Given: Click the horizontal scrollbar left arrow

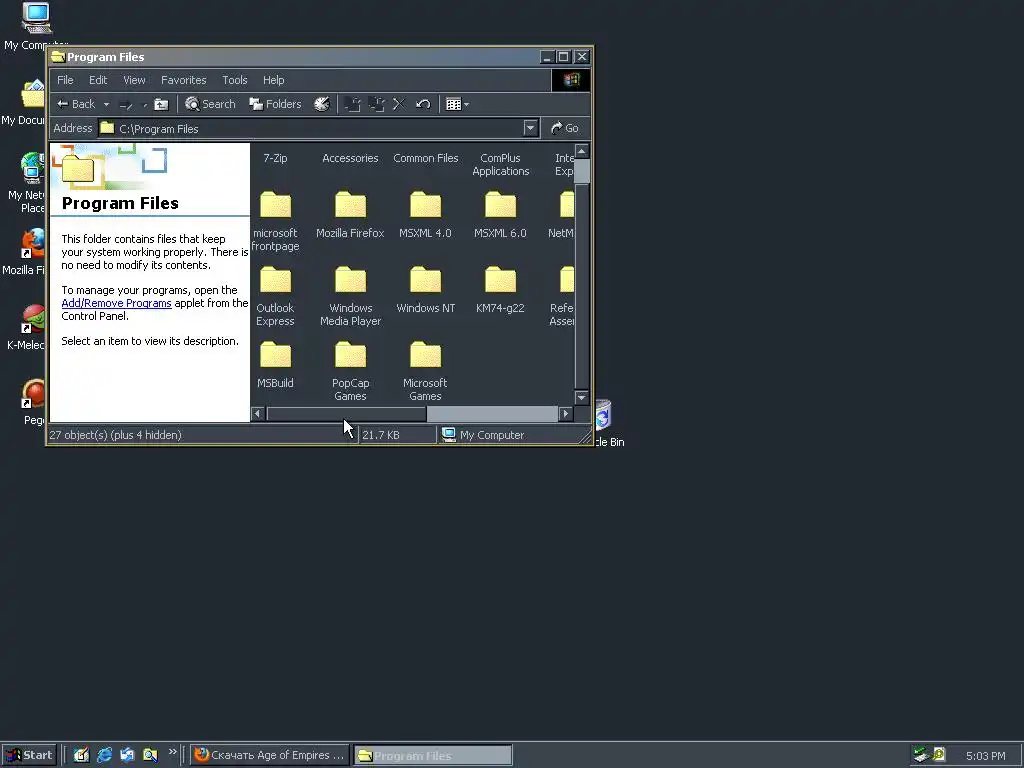Looking at the screenshot, I should [258, 413].
